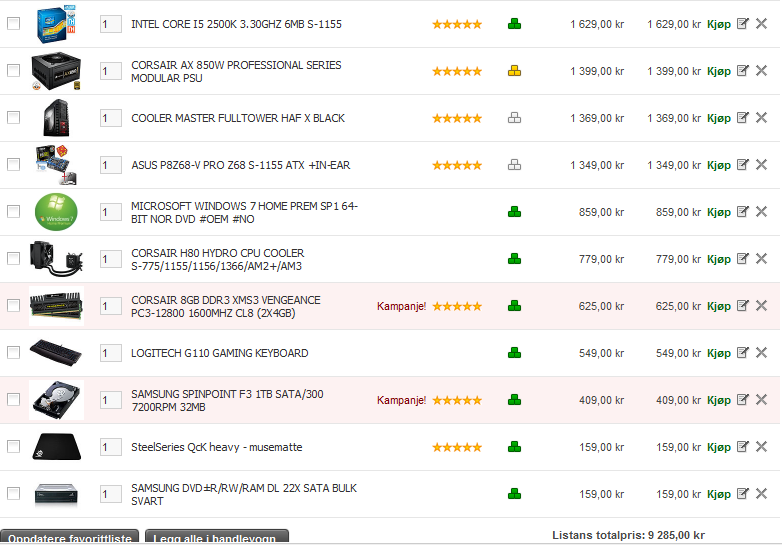782x545 pixels.
Task: Remove Samsung Spinpoint F3 with X icon
Action: 761,399
